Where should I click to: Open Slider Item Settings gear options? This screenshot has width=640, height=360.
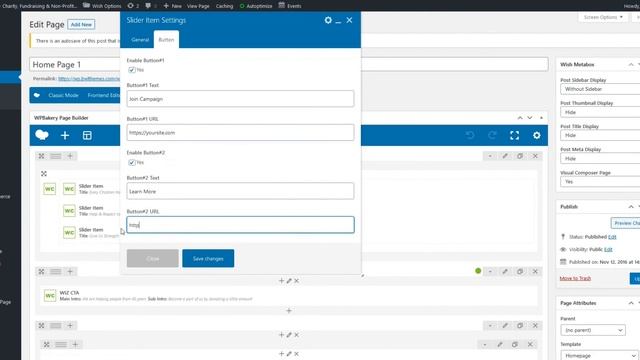pos(328,20)
